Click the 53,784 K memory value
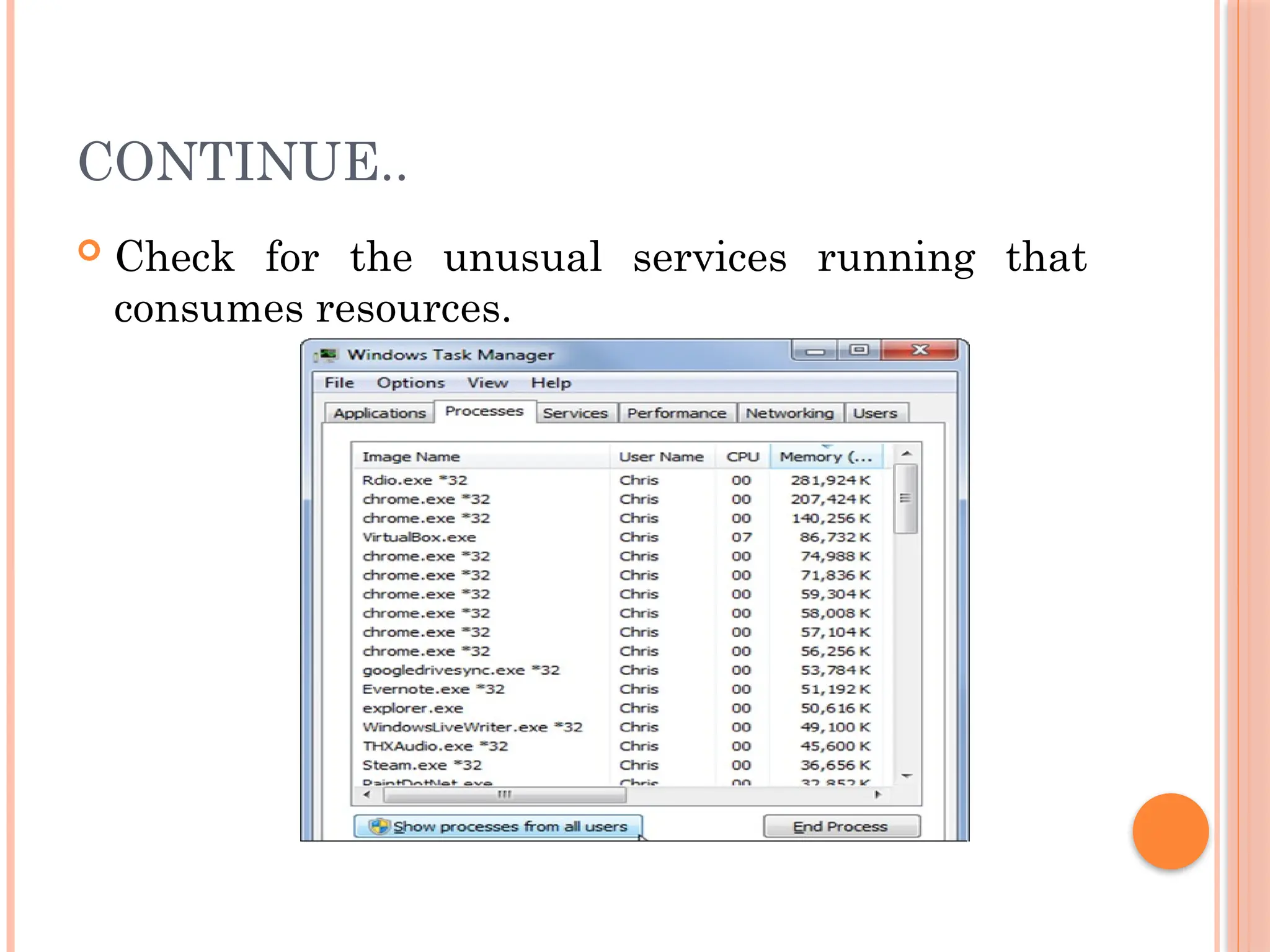1270x952 pixels. coord(835,671)
